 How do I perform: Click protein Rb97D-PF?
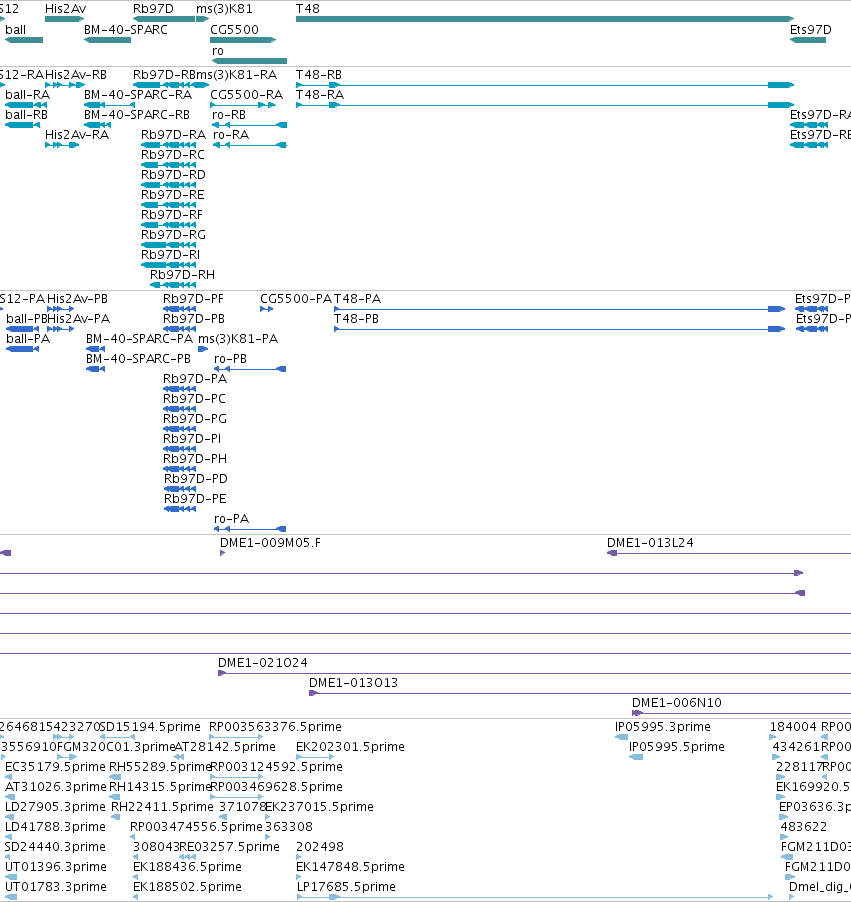180,309
